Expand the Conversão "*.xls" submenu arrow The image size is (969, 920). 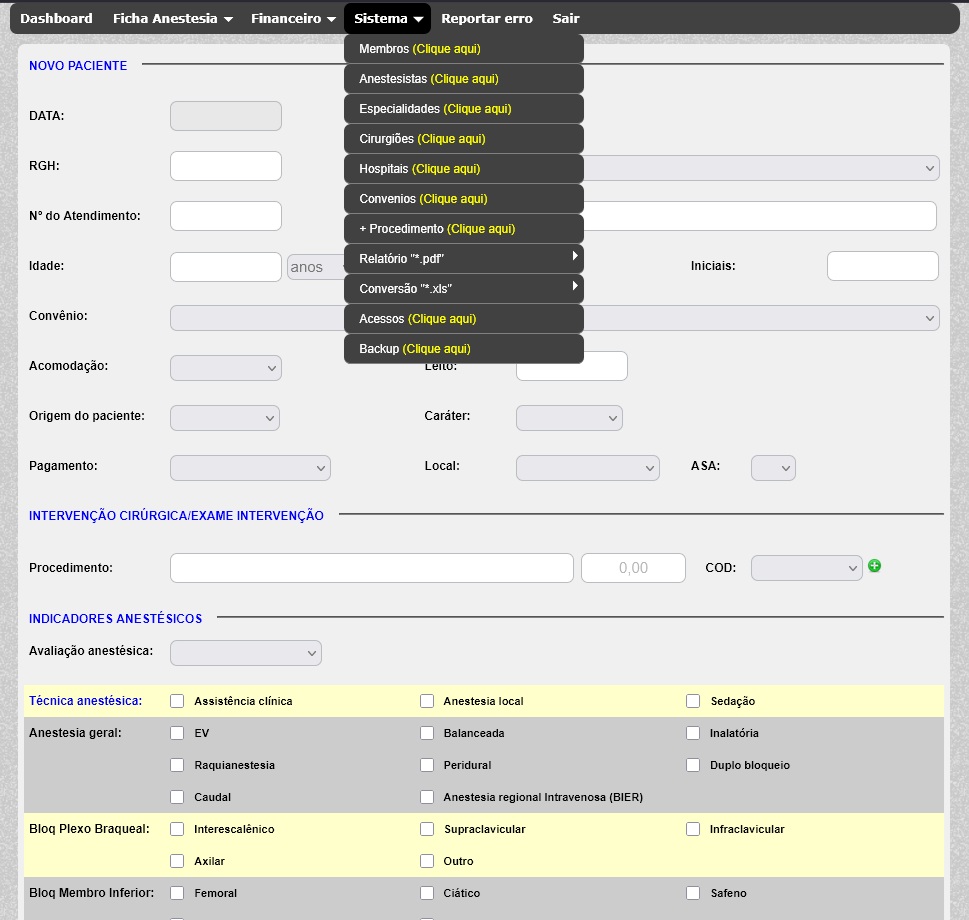[574, 288]
